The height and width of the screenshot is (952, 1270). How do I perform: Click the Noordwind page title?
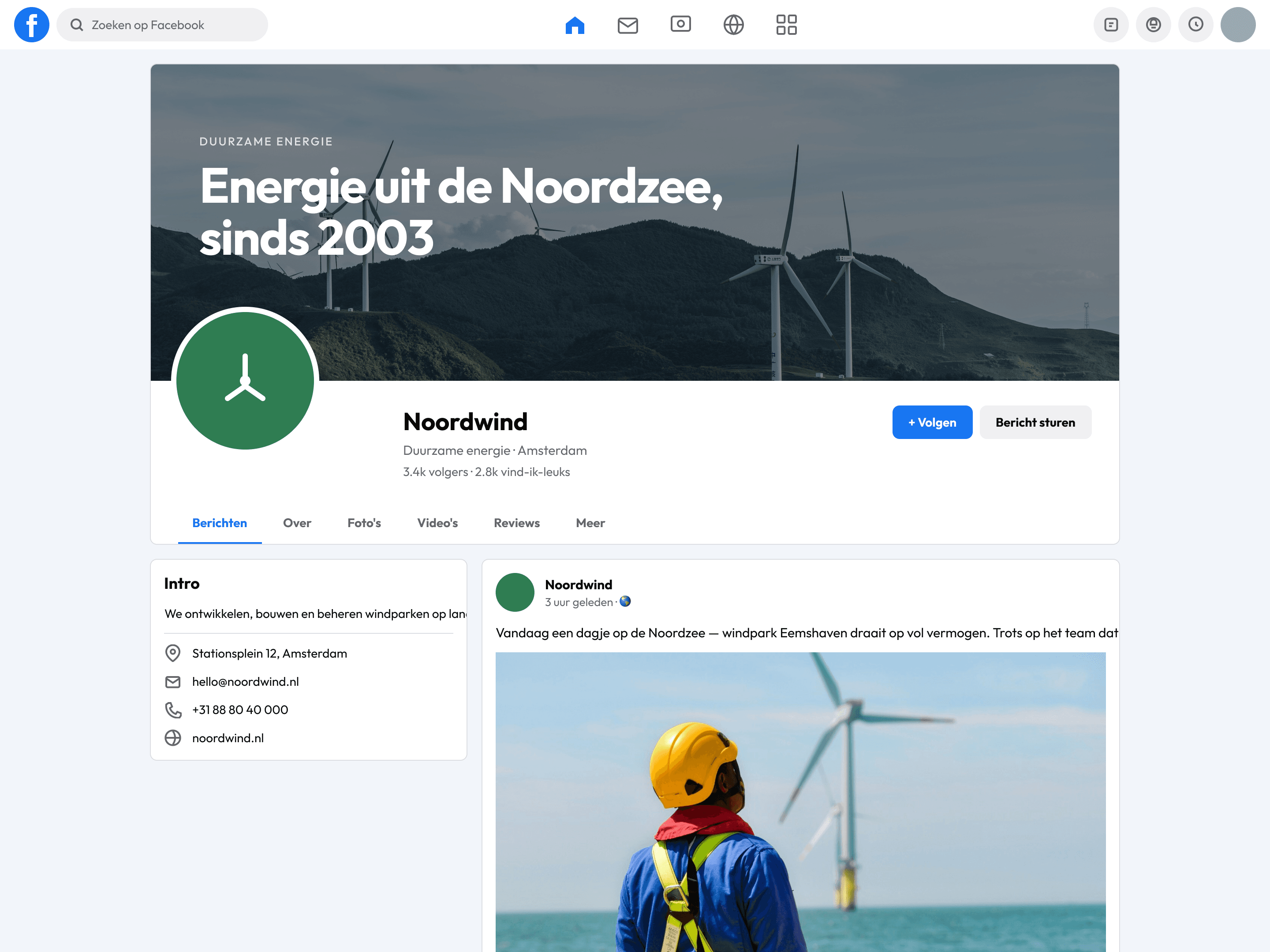465,422
